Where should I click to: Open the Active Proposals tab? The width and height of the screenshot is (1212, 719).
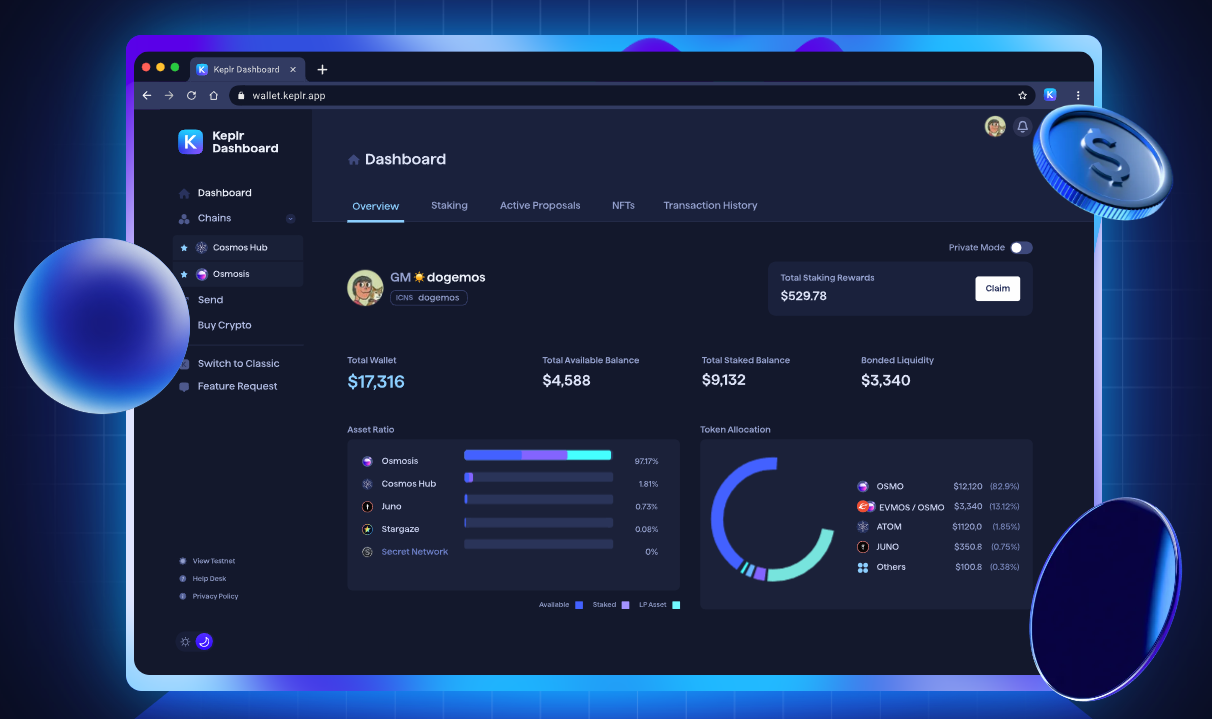coord(540,206)
